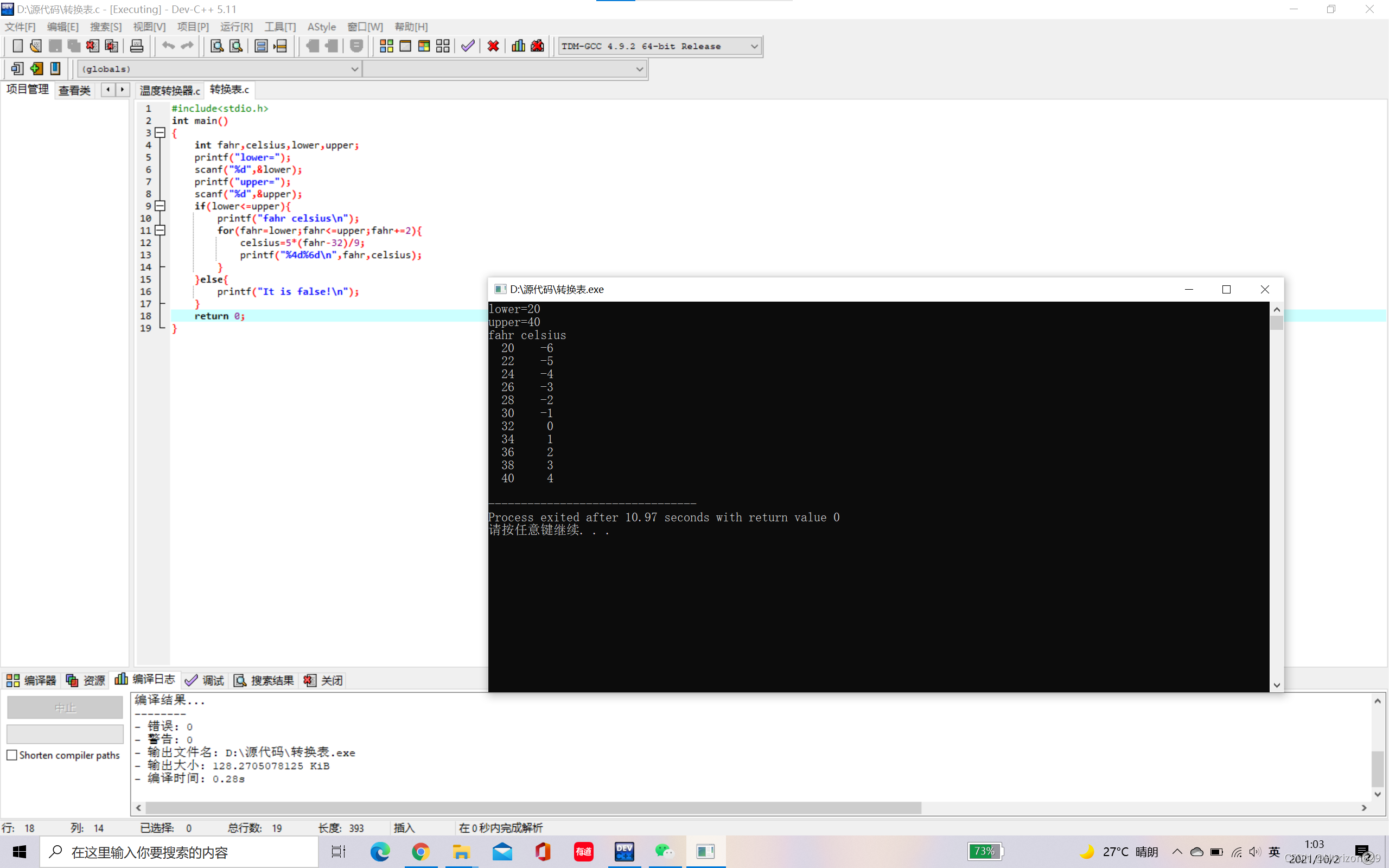The image size is (1389, 868).
Task: Click the bar chart profile analysis icon
Action: point(518,46)
